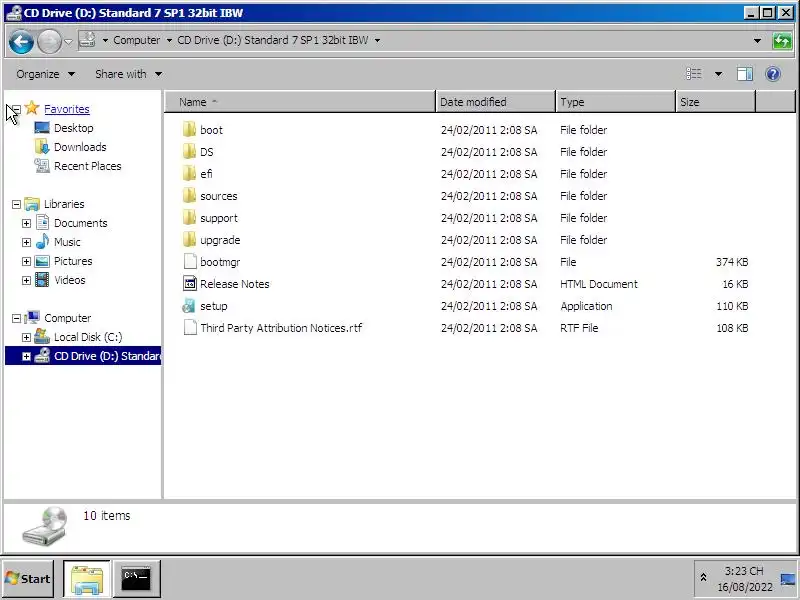Click the Favorites link in navigation pane

tap(66, 109)
